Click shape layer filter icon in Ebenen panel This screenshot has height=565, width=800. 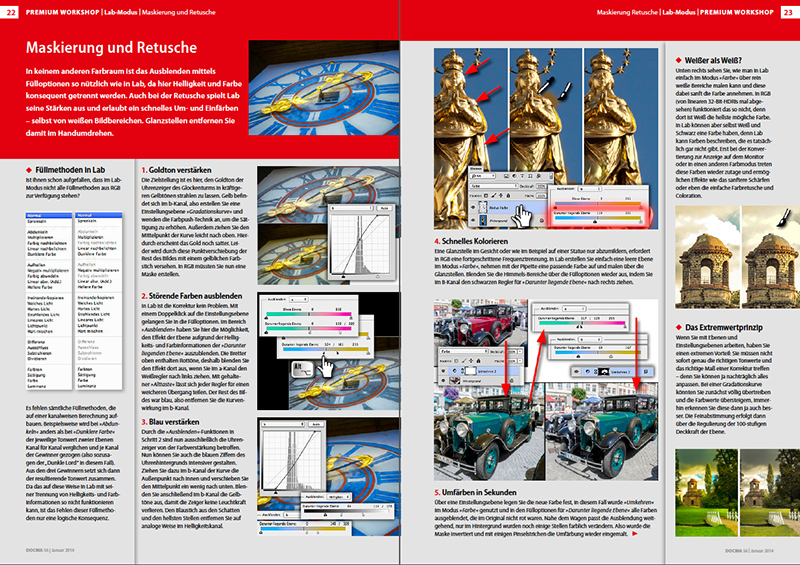(x=530, y=176)
